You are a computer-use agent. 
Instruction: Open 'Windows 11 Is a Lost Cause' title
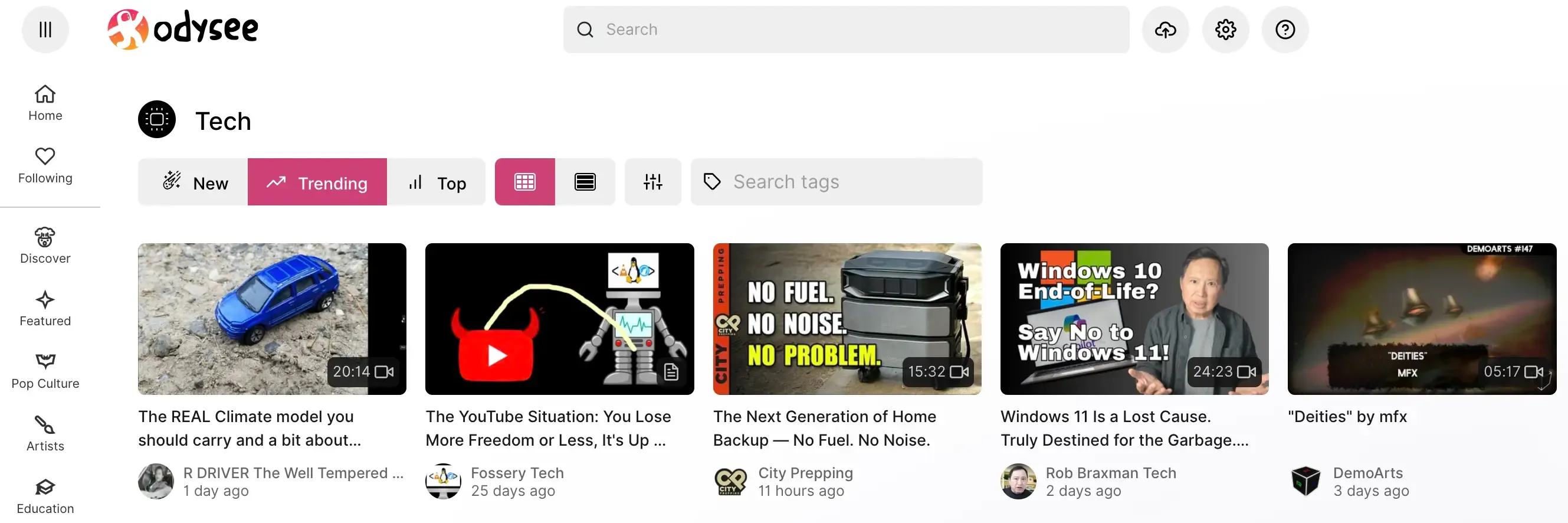pyautogui.click(x=1124, y=428)
